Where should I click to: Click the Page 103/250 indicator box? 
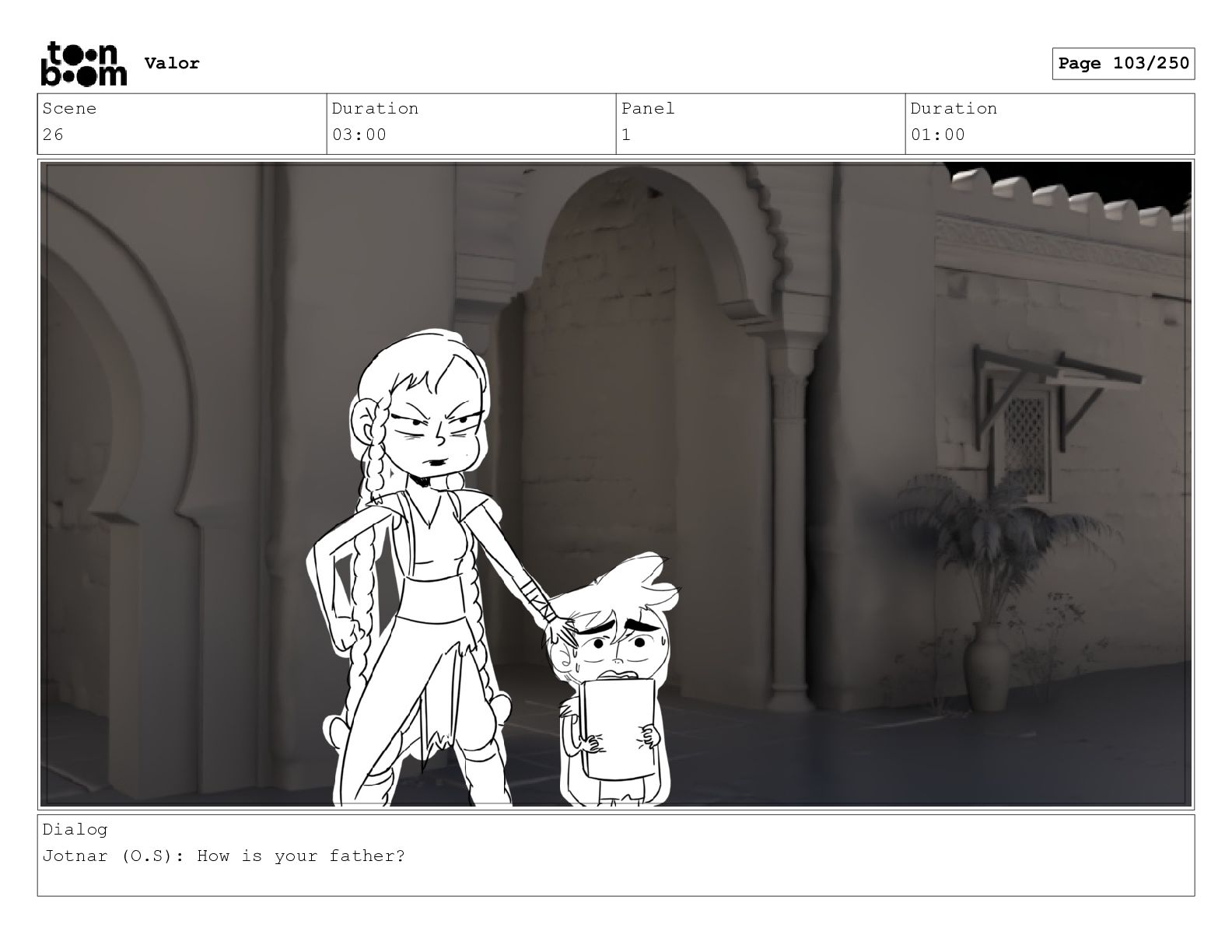click(1123, 64)
